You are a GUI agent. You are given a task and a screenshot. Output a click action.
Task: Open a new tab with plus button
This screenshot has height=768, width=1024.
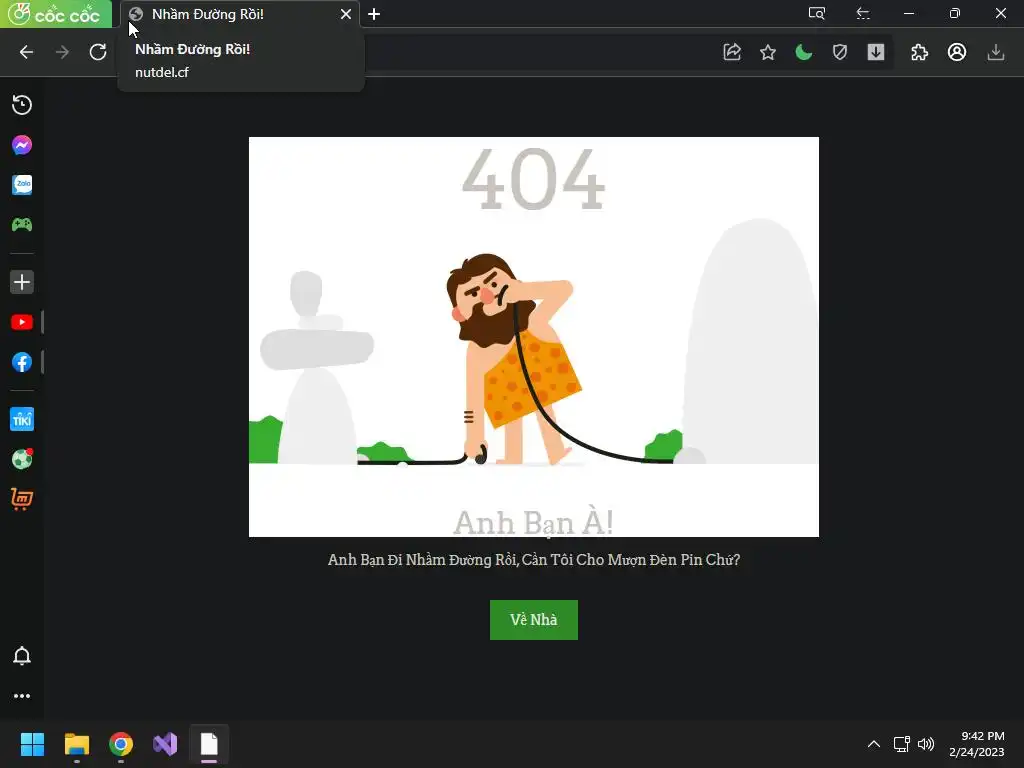coord(374,14)
